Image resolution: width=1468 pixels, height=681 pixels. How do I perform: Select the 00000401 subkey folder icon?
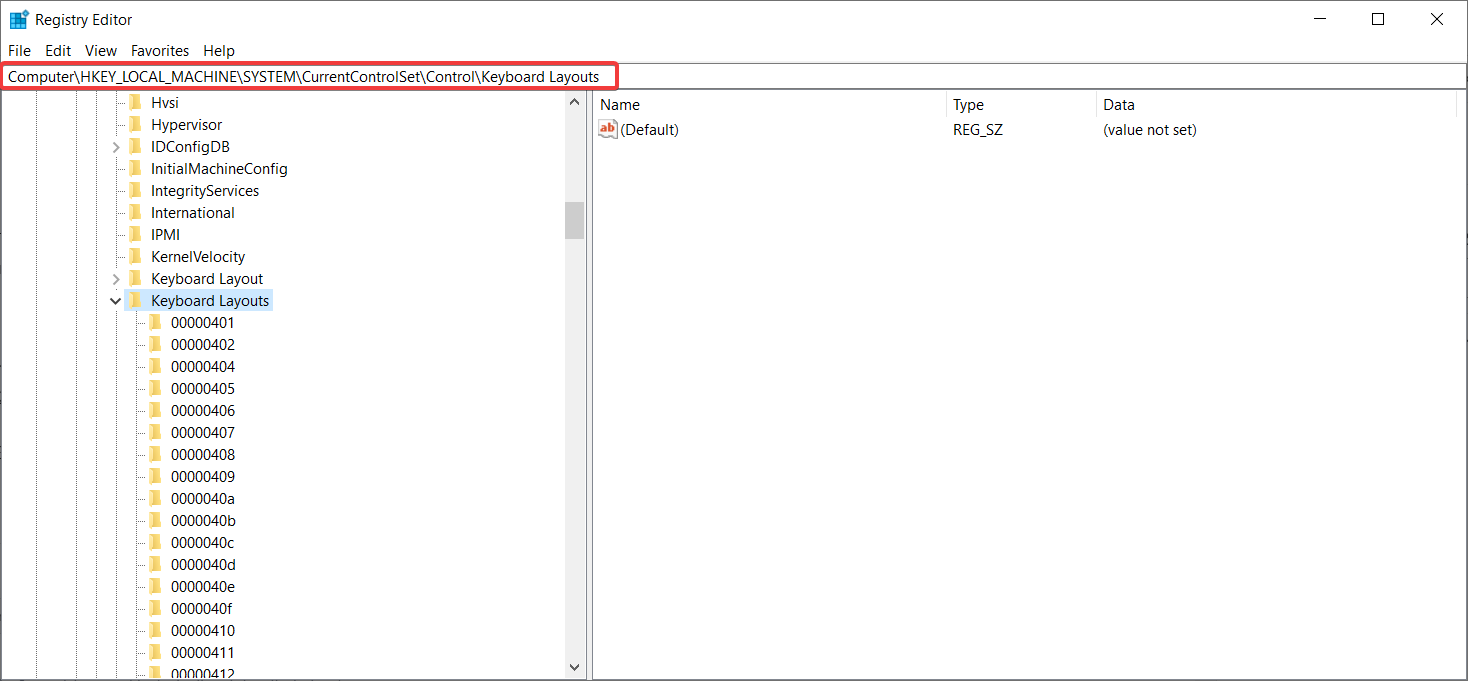156,322
